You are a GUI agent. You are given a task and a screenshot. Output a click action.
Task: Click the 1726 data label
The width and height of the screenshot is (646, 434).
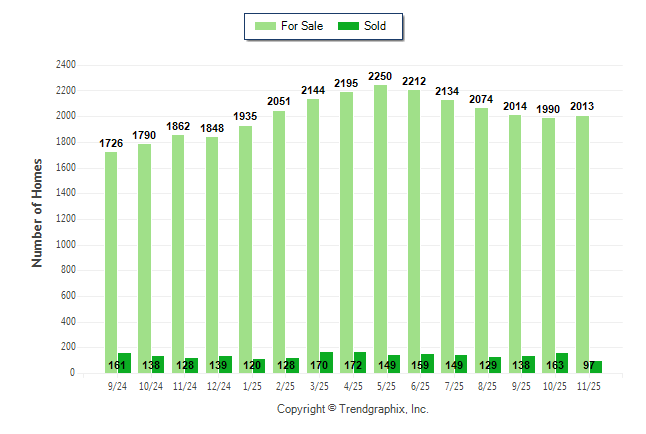(x=111, y=143)
